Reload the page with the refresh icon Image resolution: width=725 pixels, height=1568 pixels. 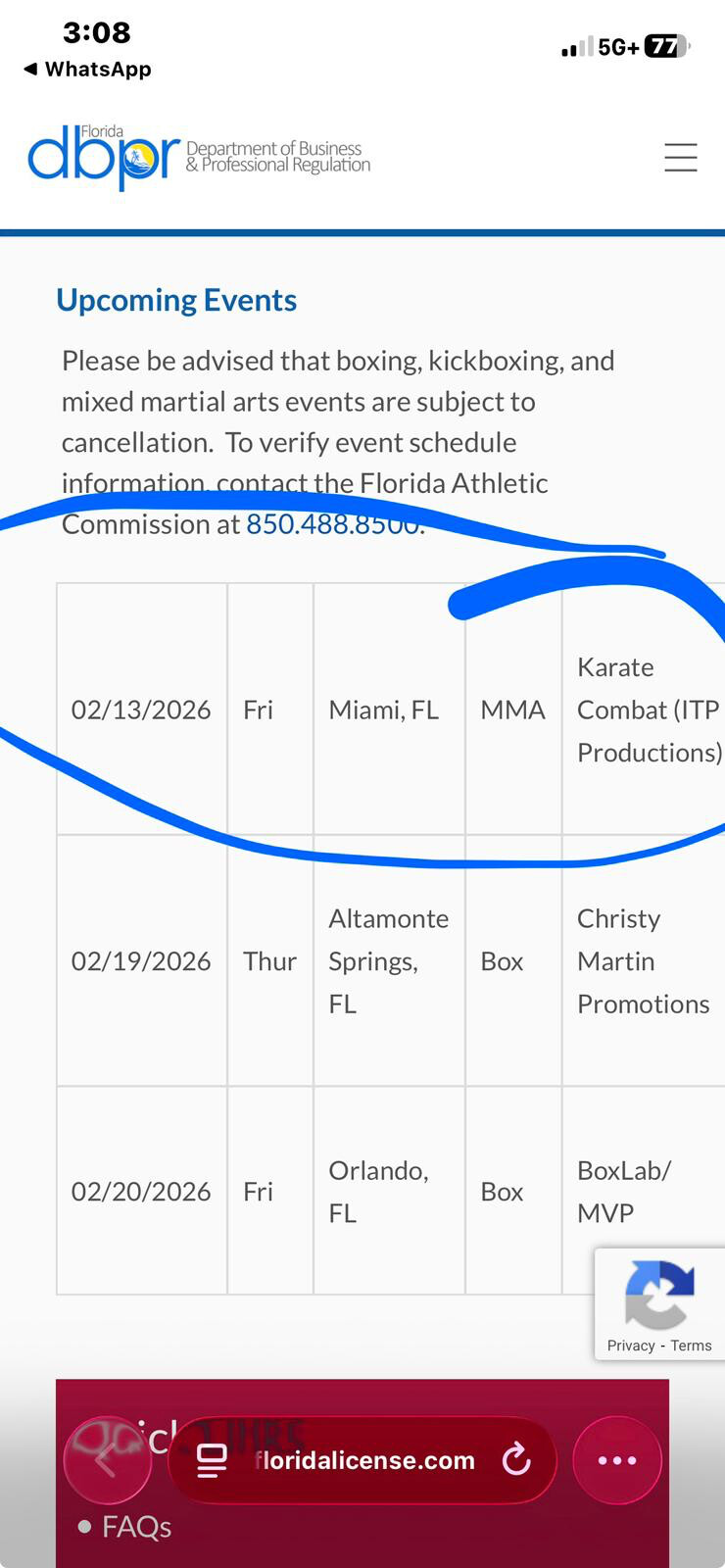(516, 1460)
